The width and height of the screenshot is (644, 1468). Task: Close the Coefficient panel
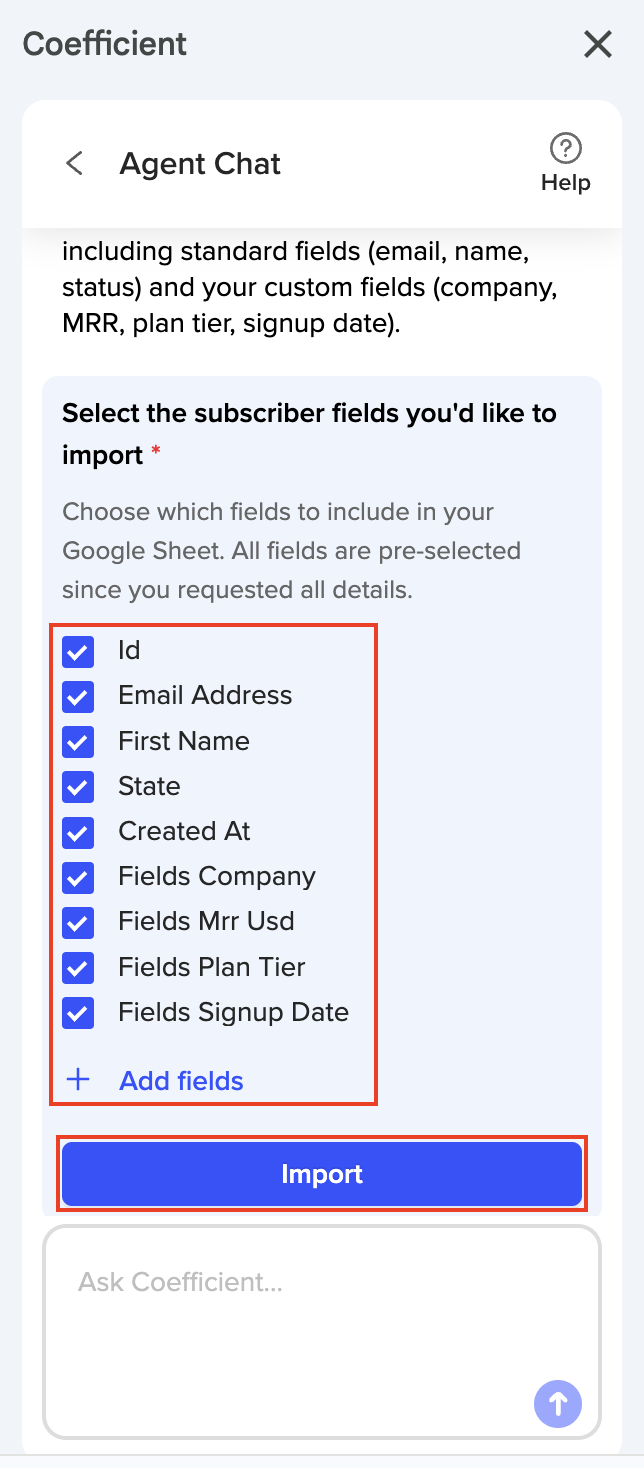(x=597, y=44)
